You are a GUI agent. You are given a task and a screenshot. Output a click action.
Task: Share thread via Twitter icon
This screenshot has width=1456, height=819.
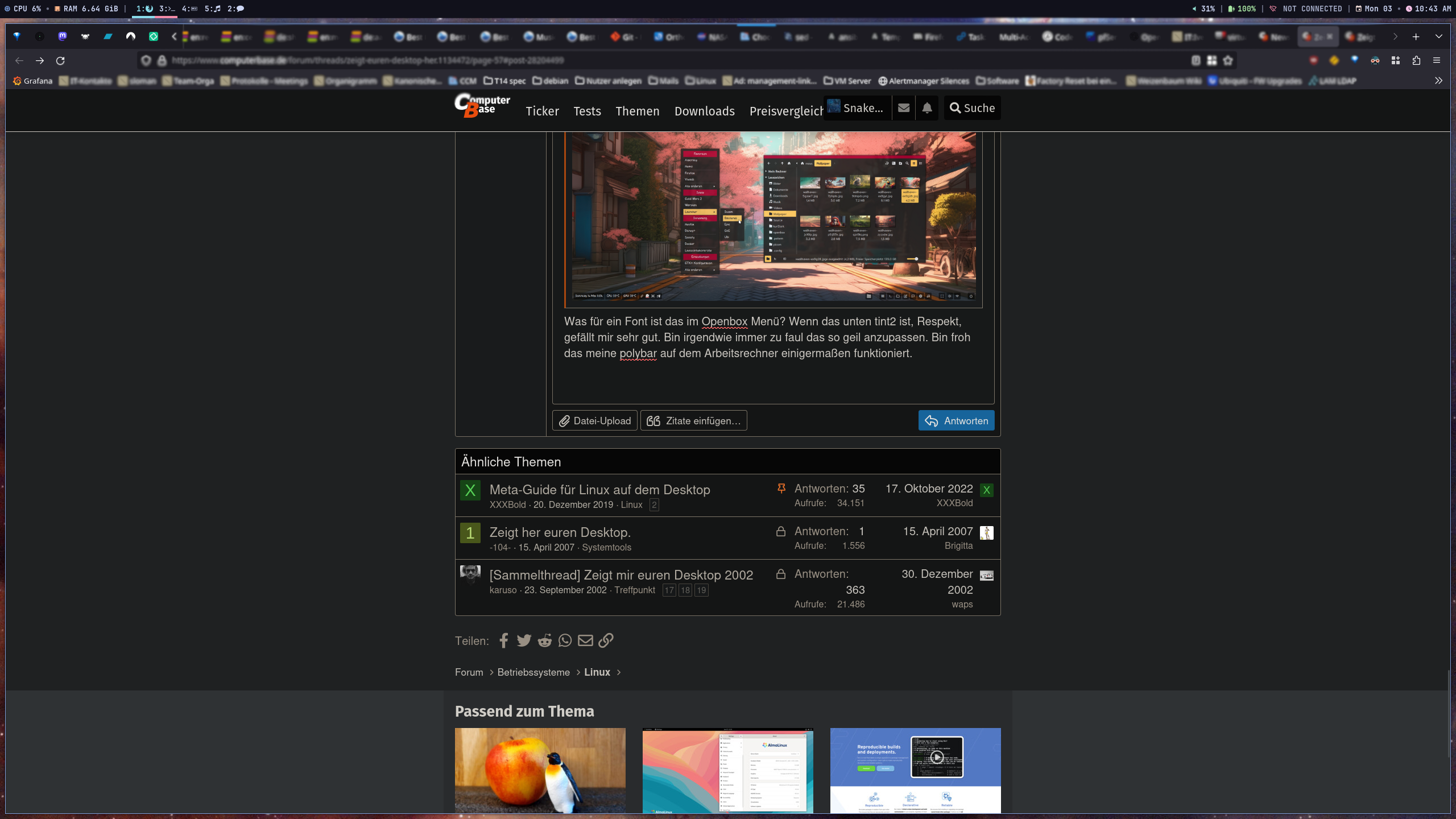[524, 640]
